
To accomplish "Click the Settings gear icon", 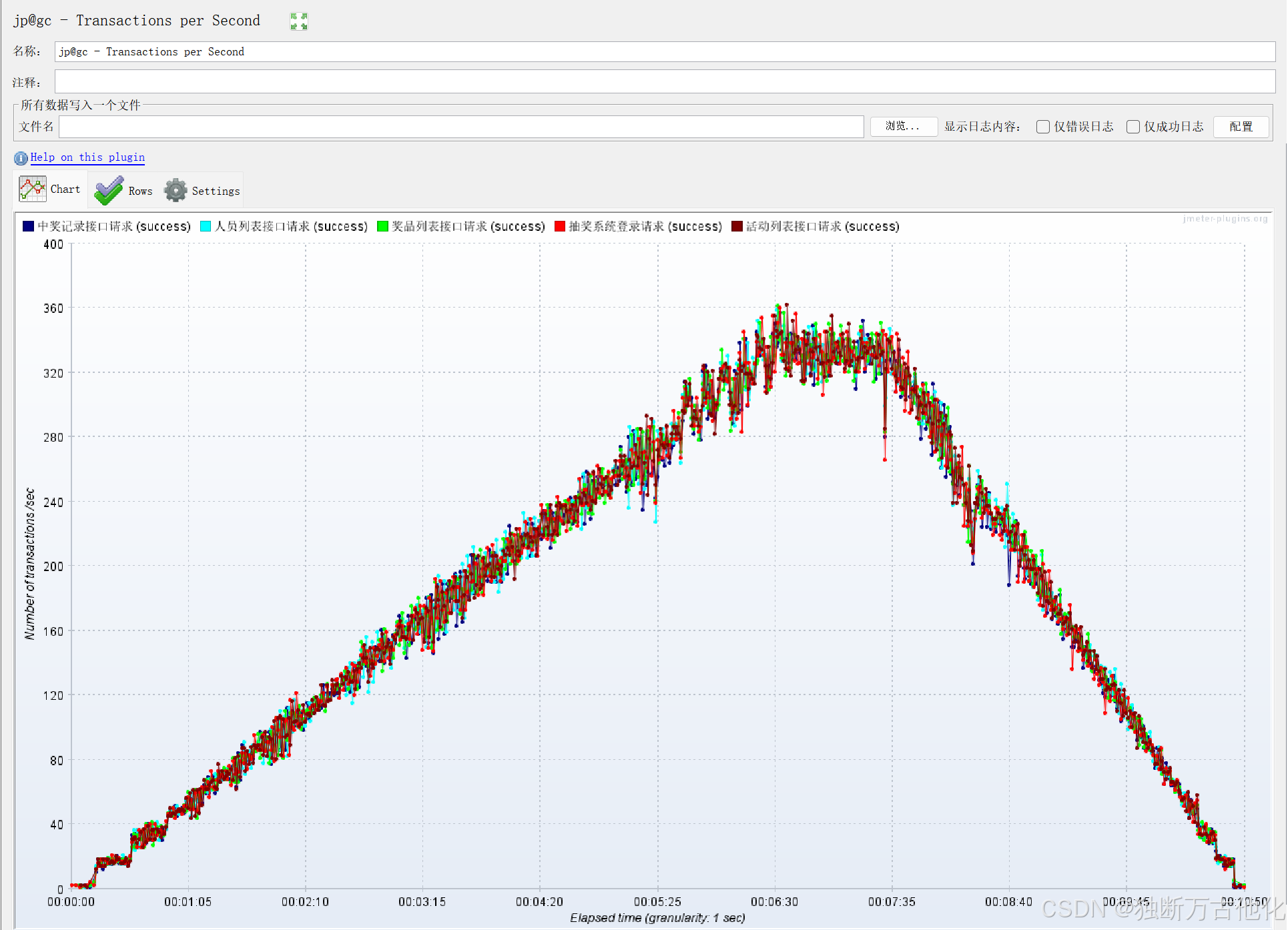I will click(x=176, y=191).
